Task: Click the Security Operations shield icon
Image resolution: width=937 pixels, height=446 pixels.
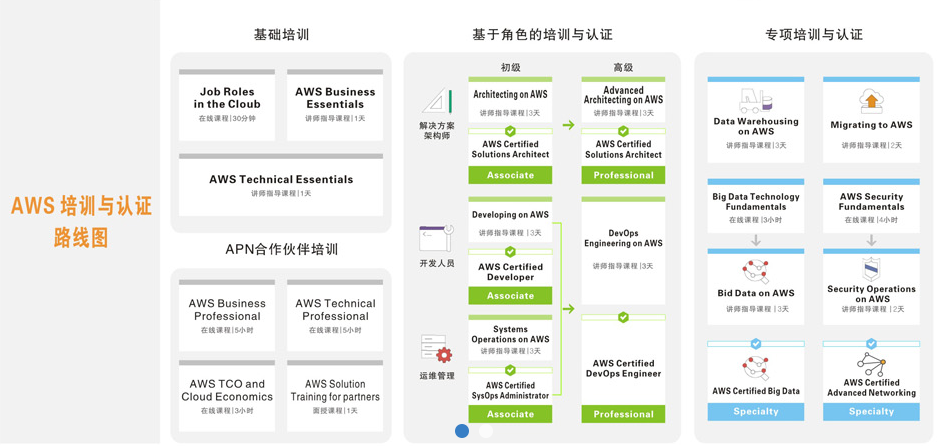Action: pyautogui.click(x=871, y=270)
